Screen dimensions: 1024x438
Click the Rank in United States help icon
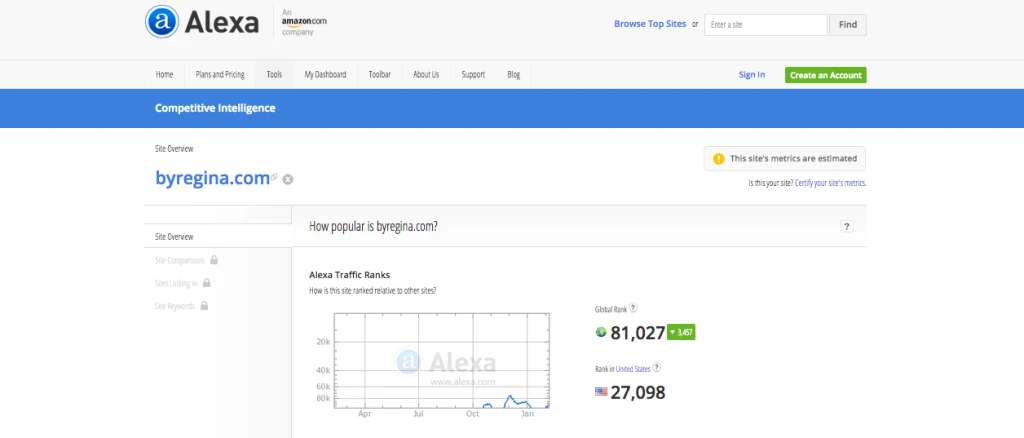[x=656, y=368]
